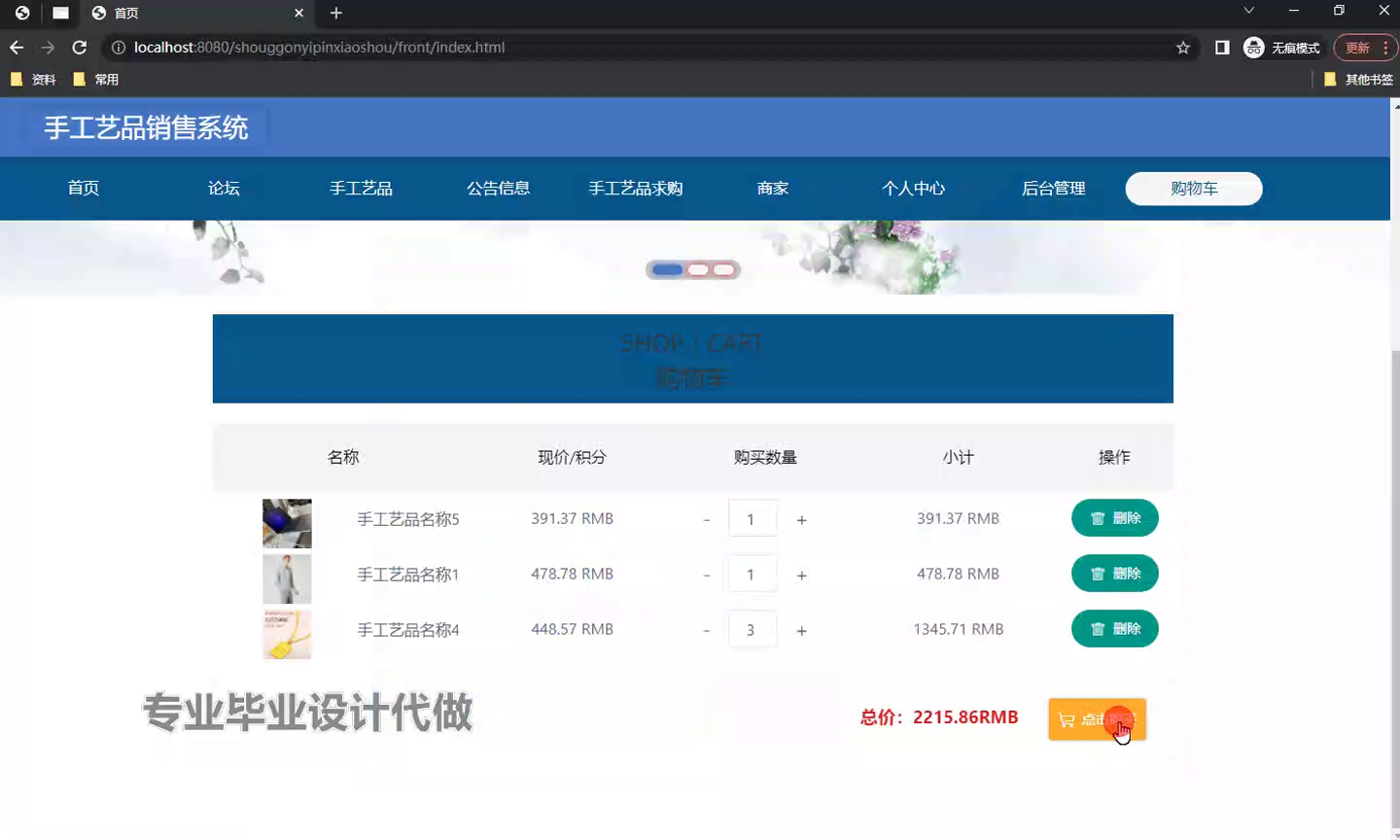Increase quantity of 手工艺品名称5
Image resolution: width=1400 pixels, height=840 pixels.
pos(801,520)
